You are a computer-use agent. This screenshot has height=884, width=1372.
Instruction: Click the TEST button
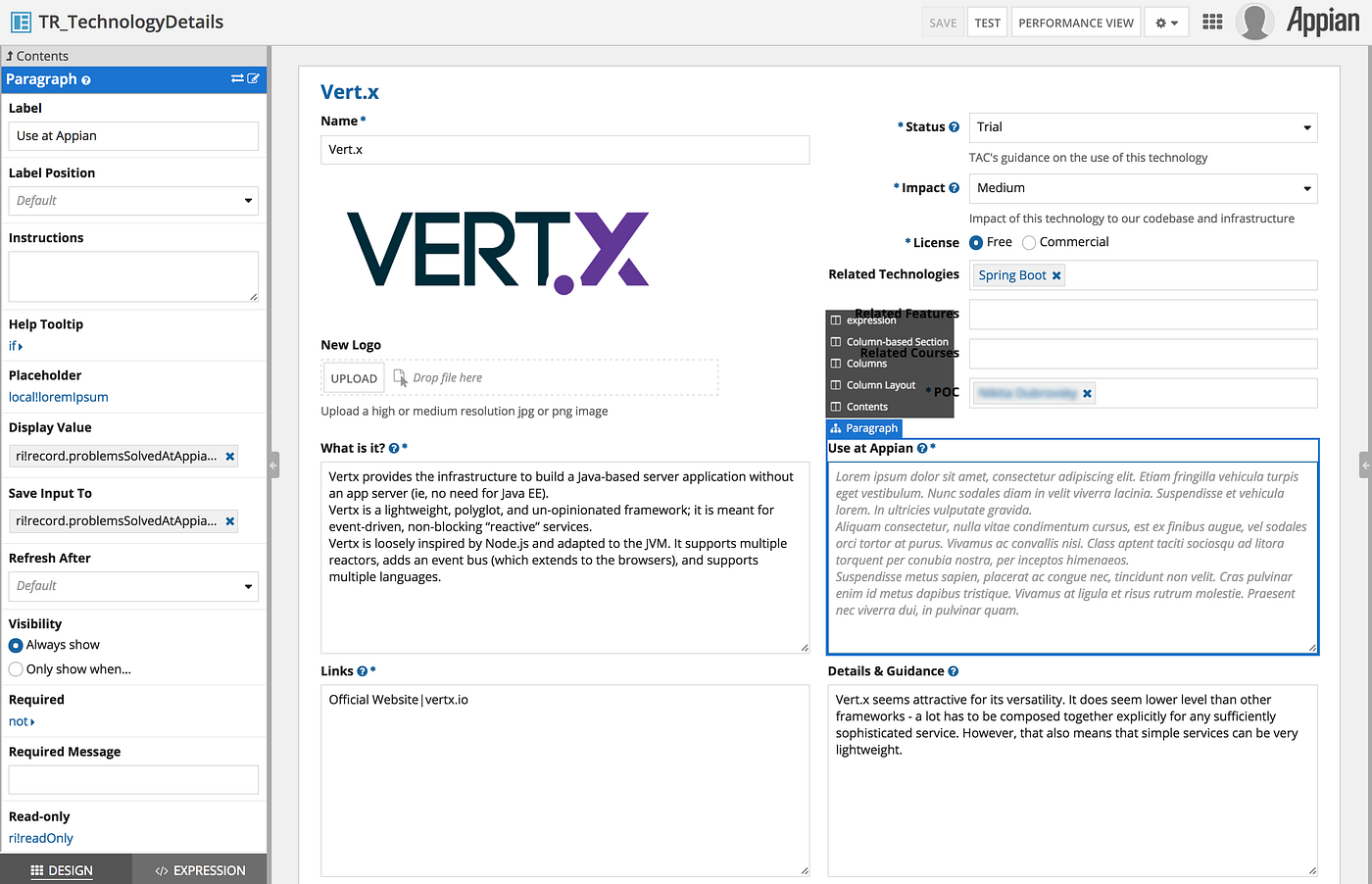point(988,23)
